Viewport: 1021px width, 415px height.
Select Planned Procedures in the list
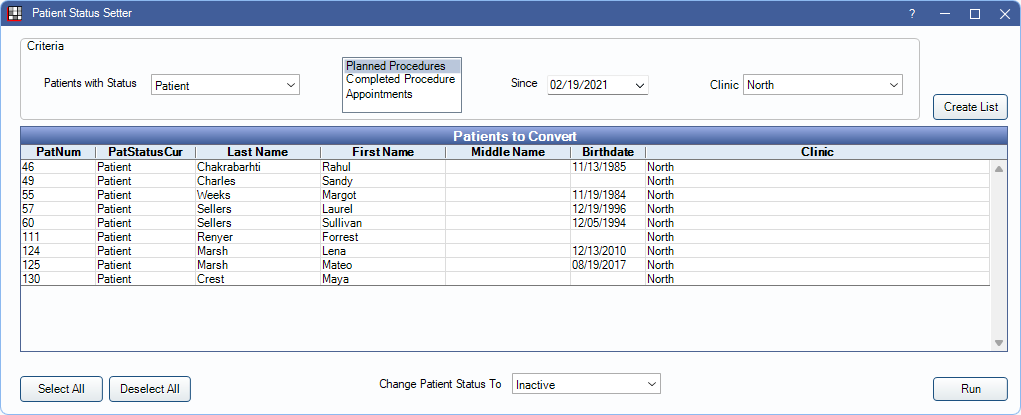pos(396,66)
